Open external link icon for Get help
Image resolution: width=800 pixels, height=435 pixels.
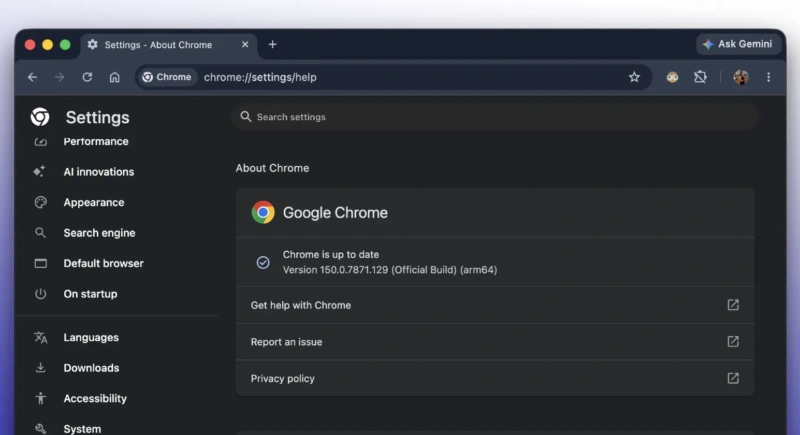click(x=733, y=305)
